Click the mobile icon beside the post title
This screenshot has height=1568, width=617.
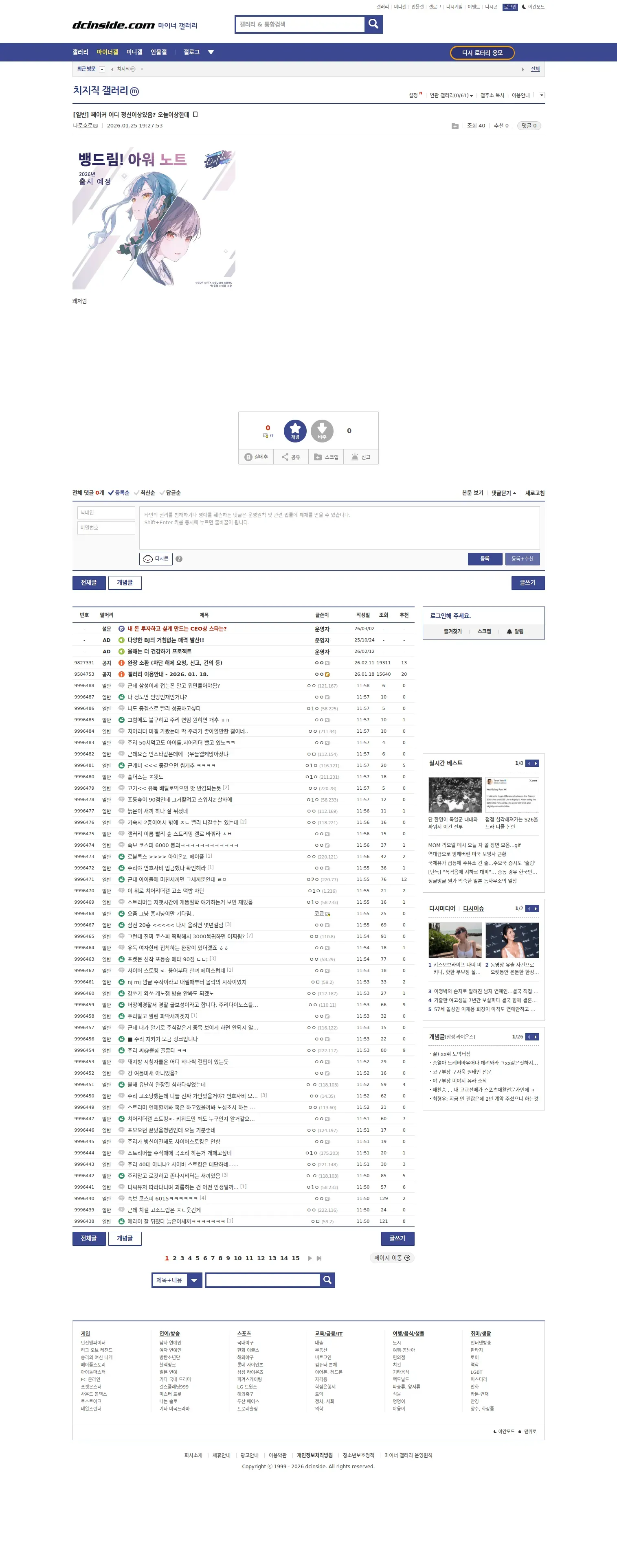pyautogui.click(x=195, y=114)
